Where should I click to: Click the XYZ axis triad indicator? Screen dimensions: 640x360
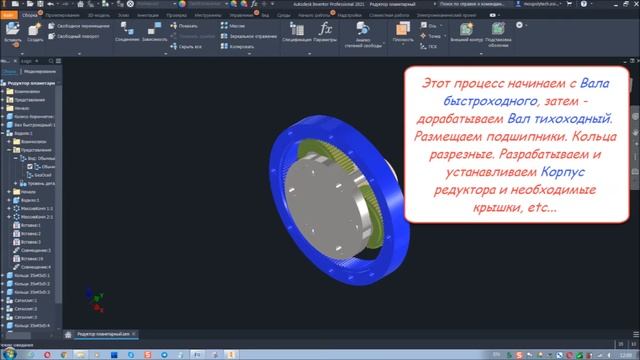click(x=95, y=301)
